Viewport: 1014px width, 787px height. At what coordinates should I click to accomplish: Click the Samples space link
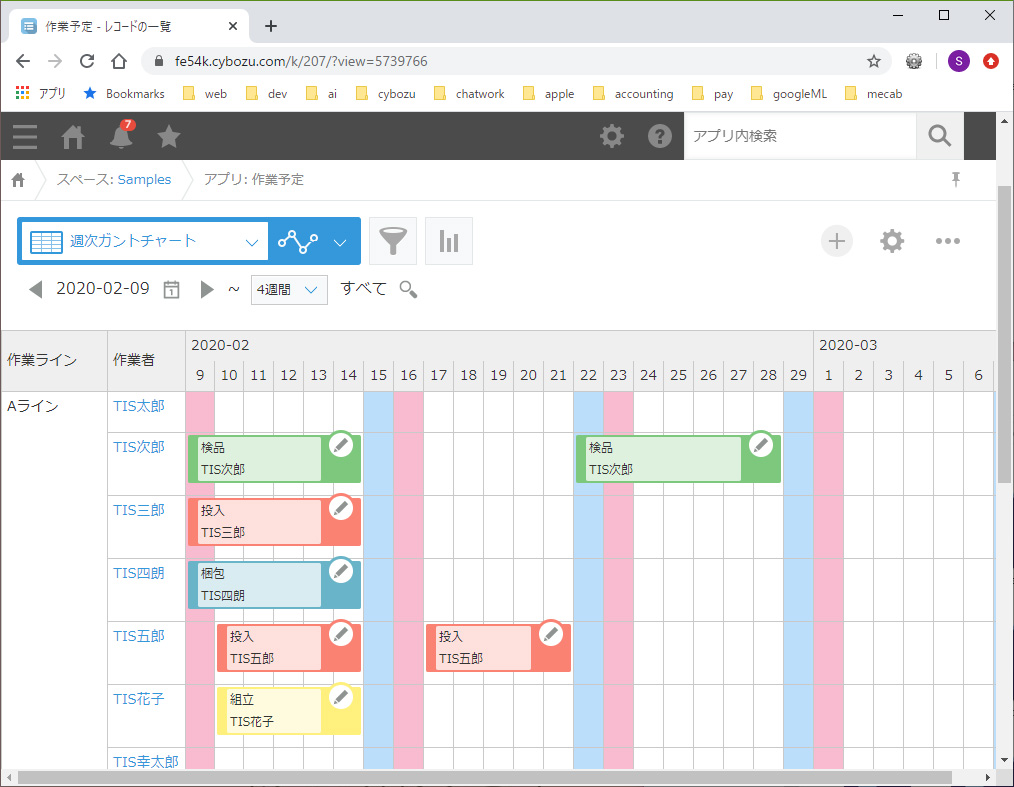click(144, 180)
